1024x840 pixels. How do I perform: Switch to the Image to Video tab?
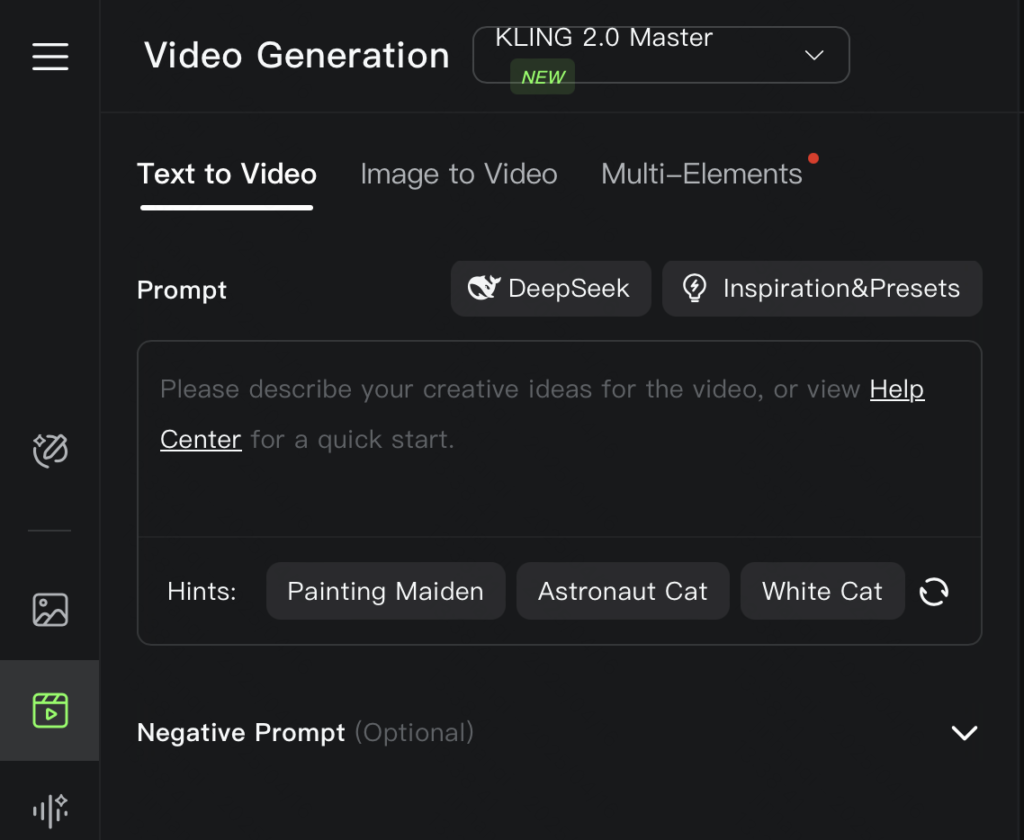click(458, 175)
